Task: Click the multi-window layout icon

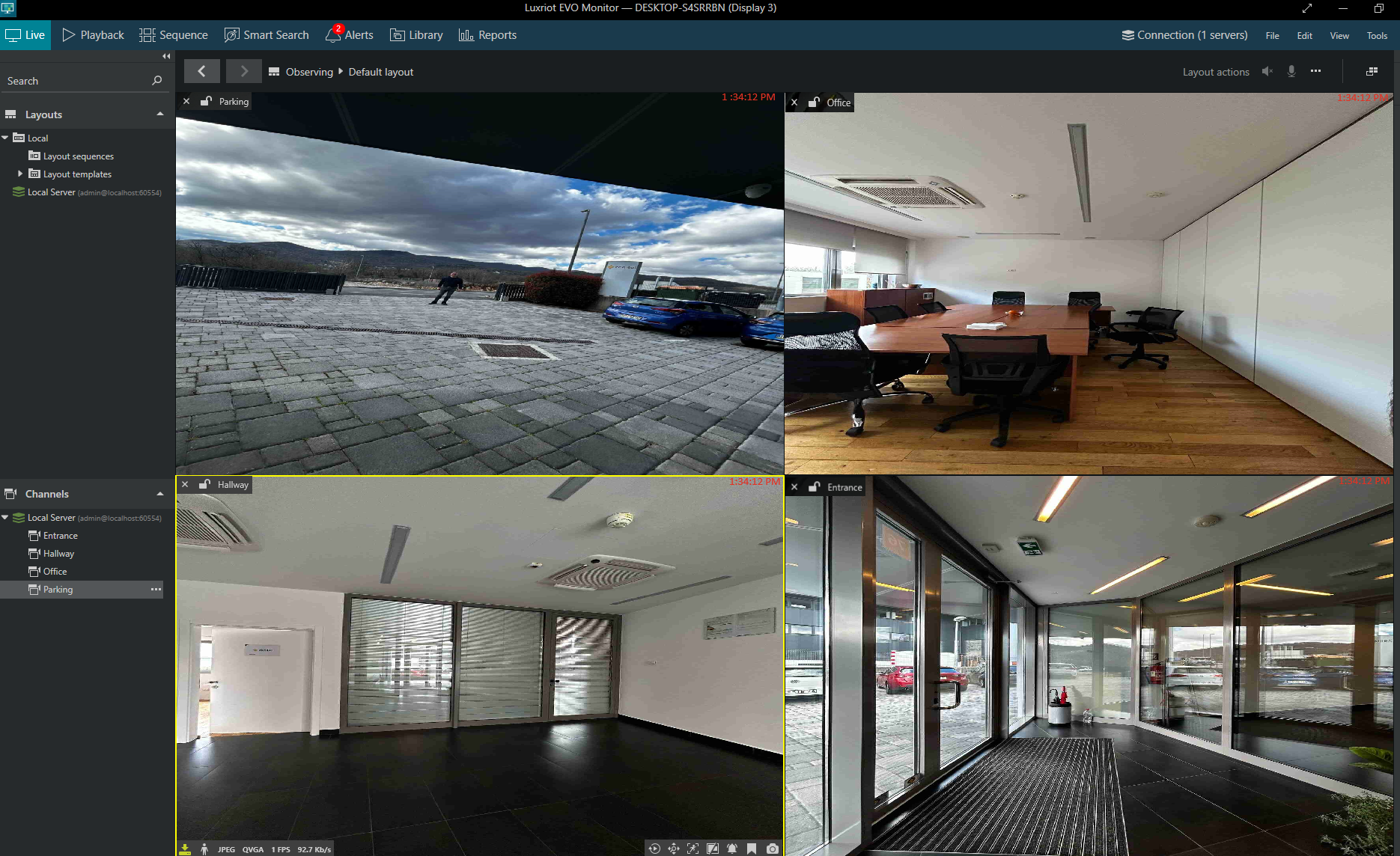Action: [x=1372, y=71]
